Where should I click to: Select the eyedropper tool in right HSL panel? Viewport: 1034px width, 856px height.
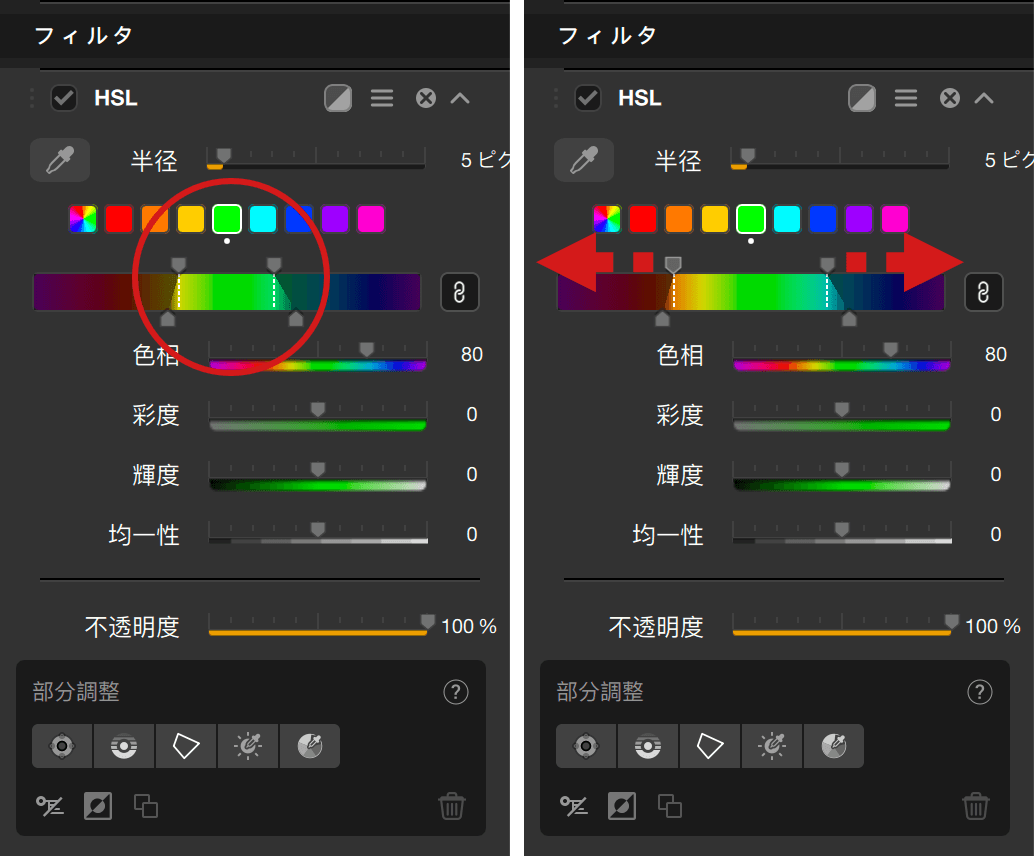(584, 160)
